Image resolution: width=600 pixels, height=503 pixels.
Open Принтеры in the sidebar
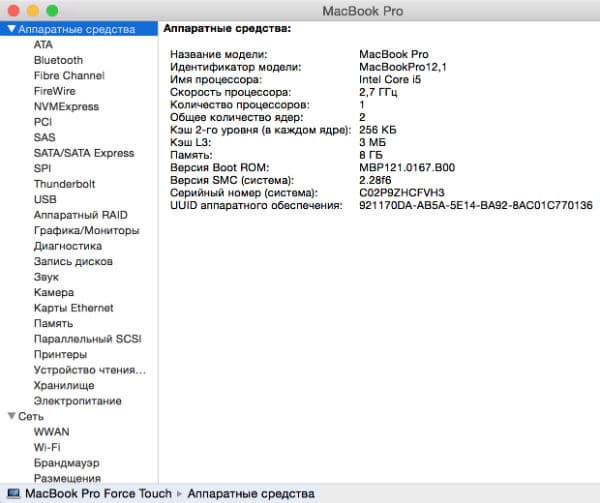point(60,354)
